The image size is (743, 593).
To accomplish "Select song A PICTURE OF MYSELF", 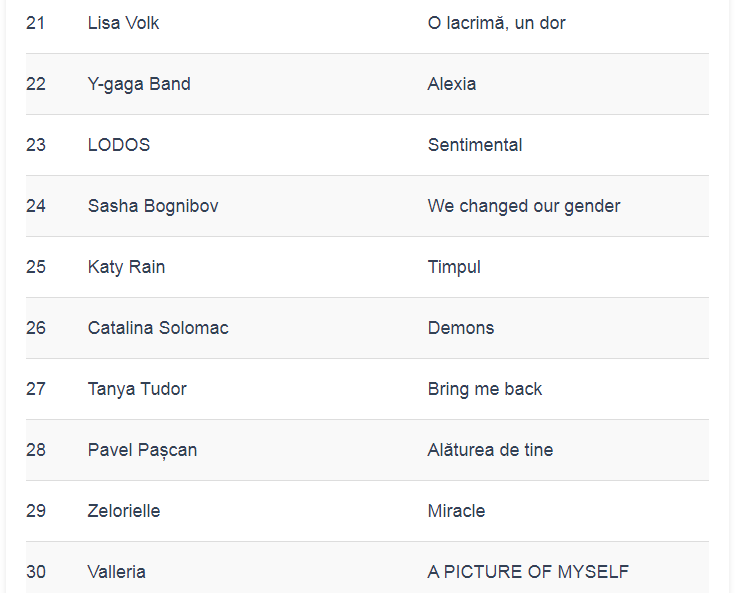I will tap(528, 572).
